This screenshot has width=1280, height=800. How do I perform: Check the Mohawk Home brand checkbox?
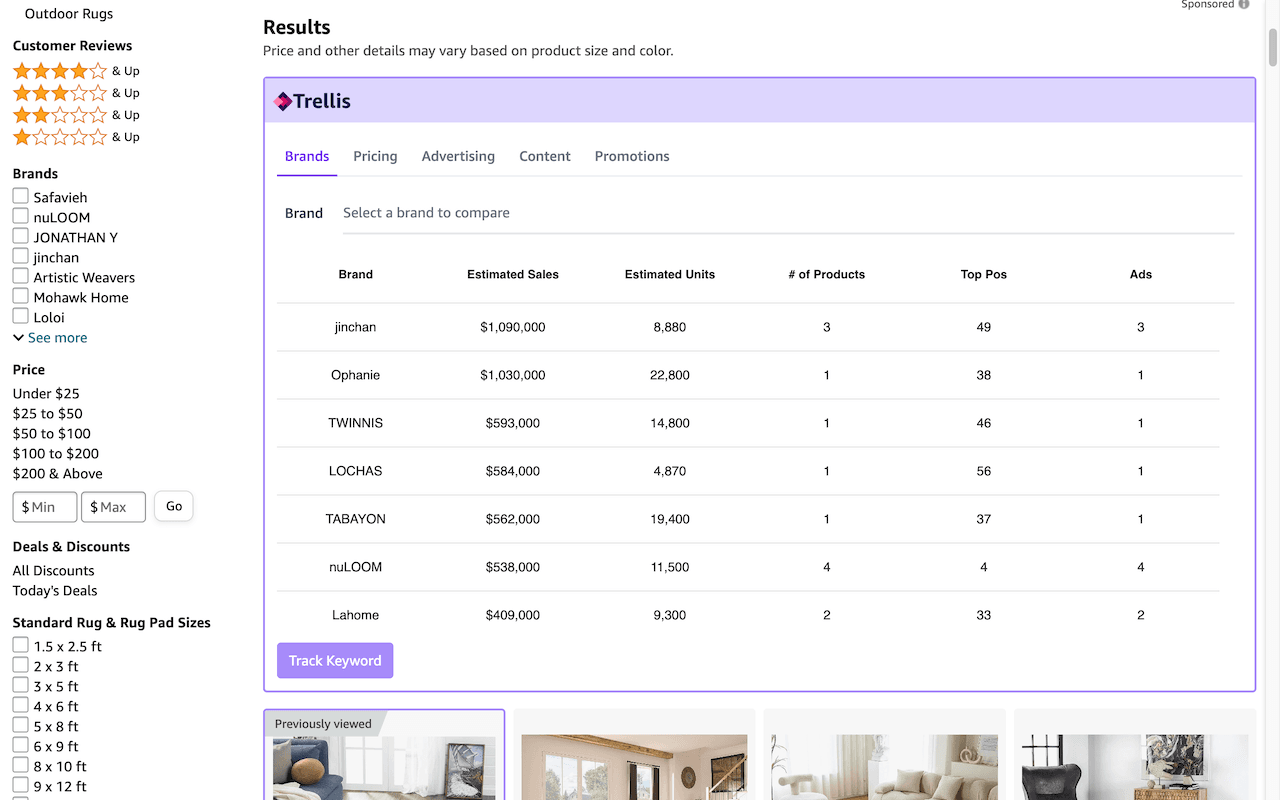[x=20, y=296]
